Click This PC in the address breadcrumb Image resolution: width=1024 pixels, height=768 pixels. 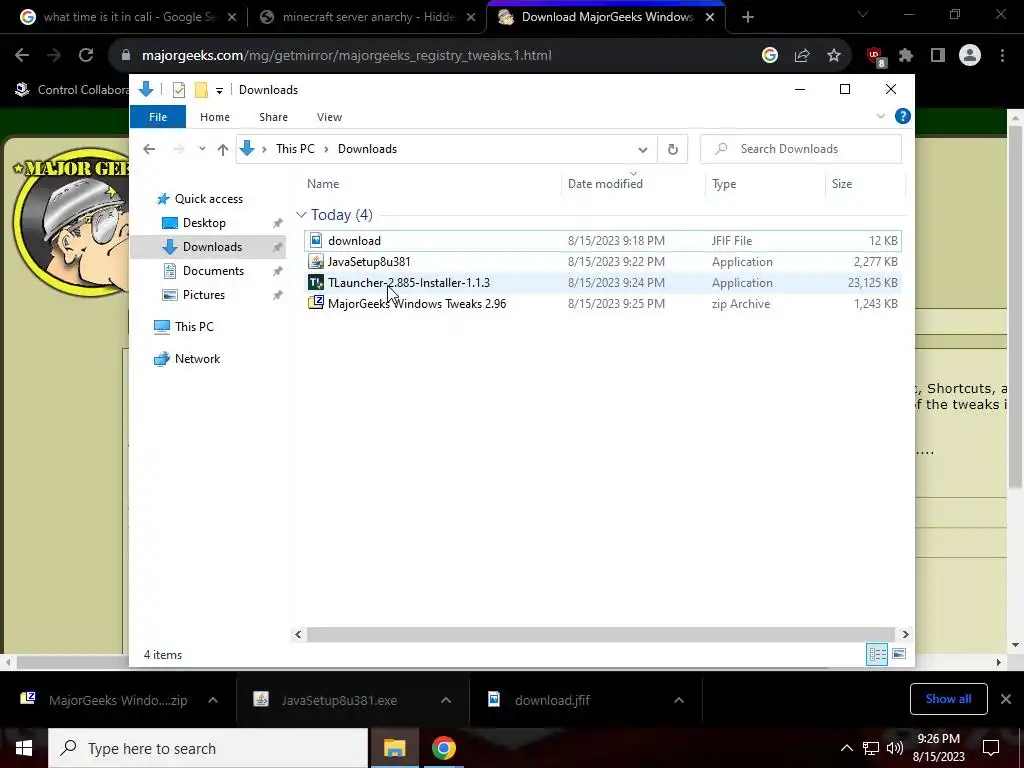[295, 149]
